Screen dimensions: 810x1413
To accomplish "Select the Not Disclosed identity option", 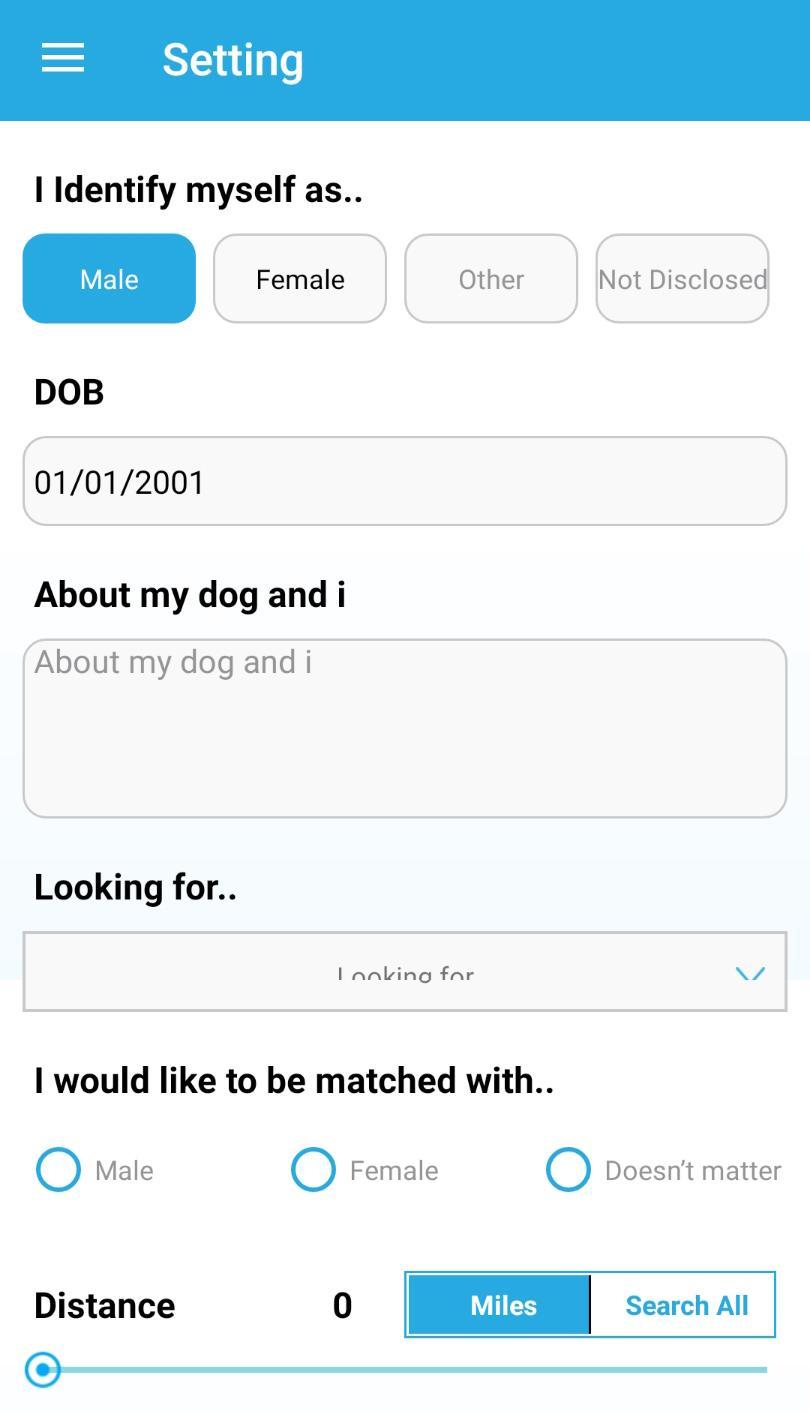I will click(x=682, y=279).
